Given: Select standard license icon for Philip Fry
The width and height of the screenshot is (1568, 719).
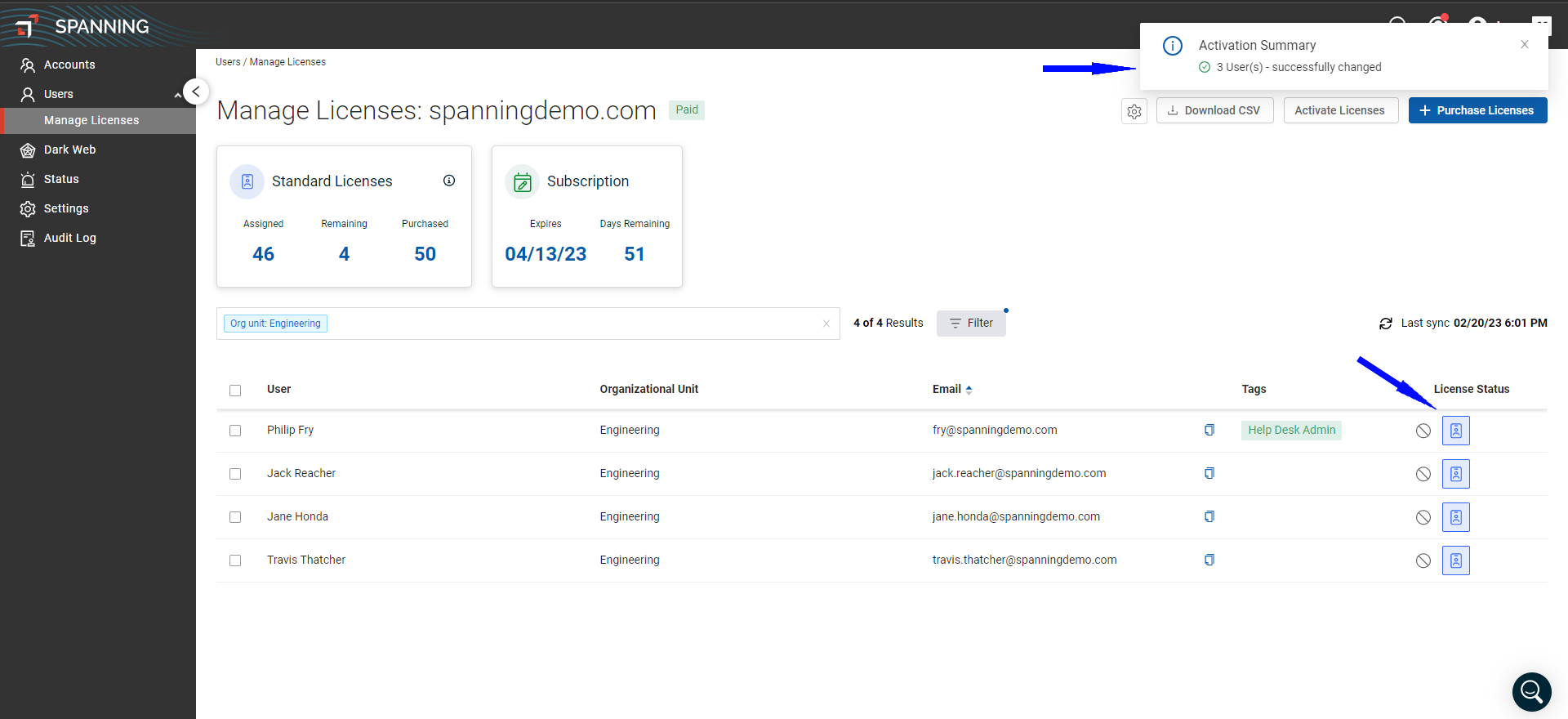Looking at the screenshot, I should click(1456, 431).
